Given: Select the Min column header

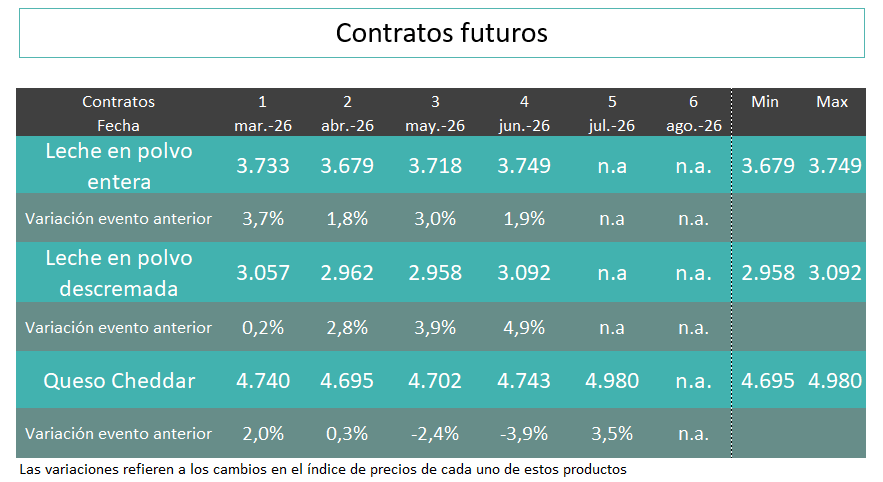Looking at the screenshot, I should [765, 102].
